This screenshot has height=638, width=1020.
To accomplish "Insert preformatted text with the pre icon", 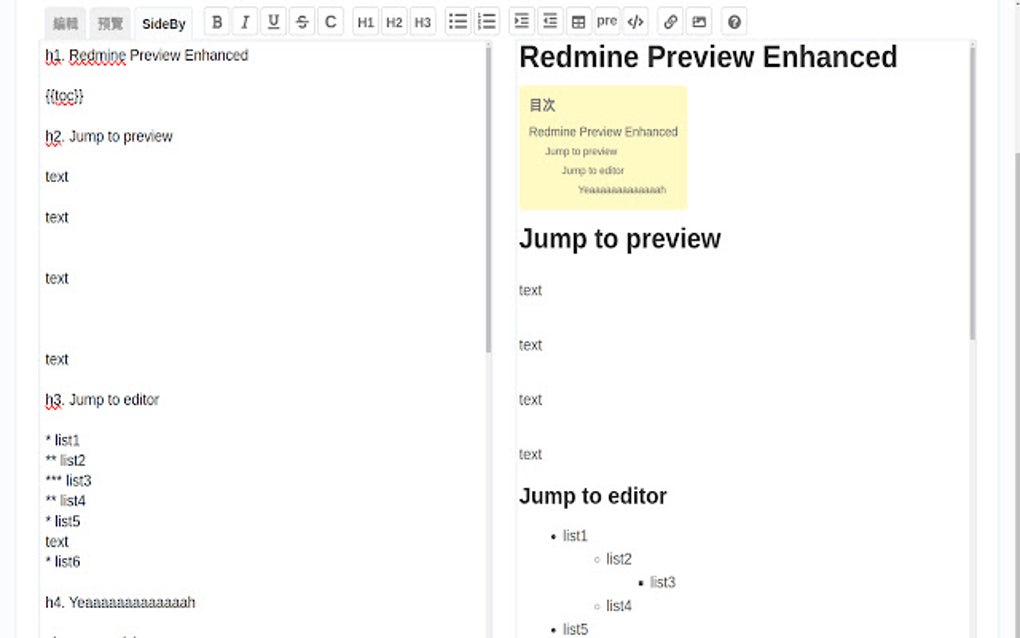I will click(606, 21).
